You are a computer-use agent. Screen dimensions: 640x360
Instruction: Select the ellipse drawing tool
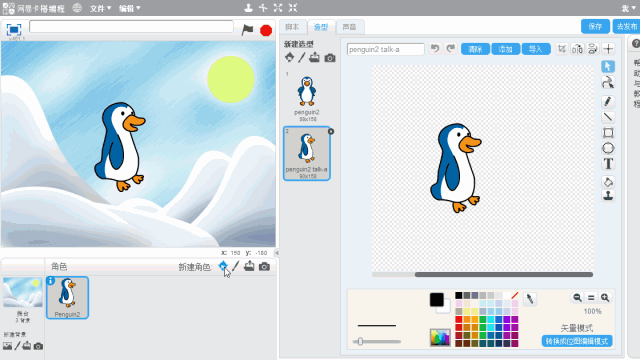(608, 148)
